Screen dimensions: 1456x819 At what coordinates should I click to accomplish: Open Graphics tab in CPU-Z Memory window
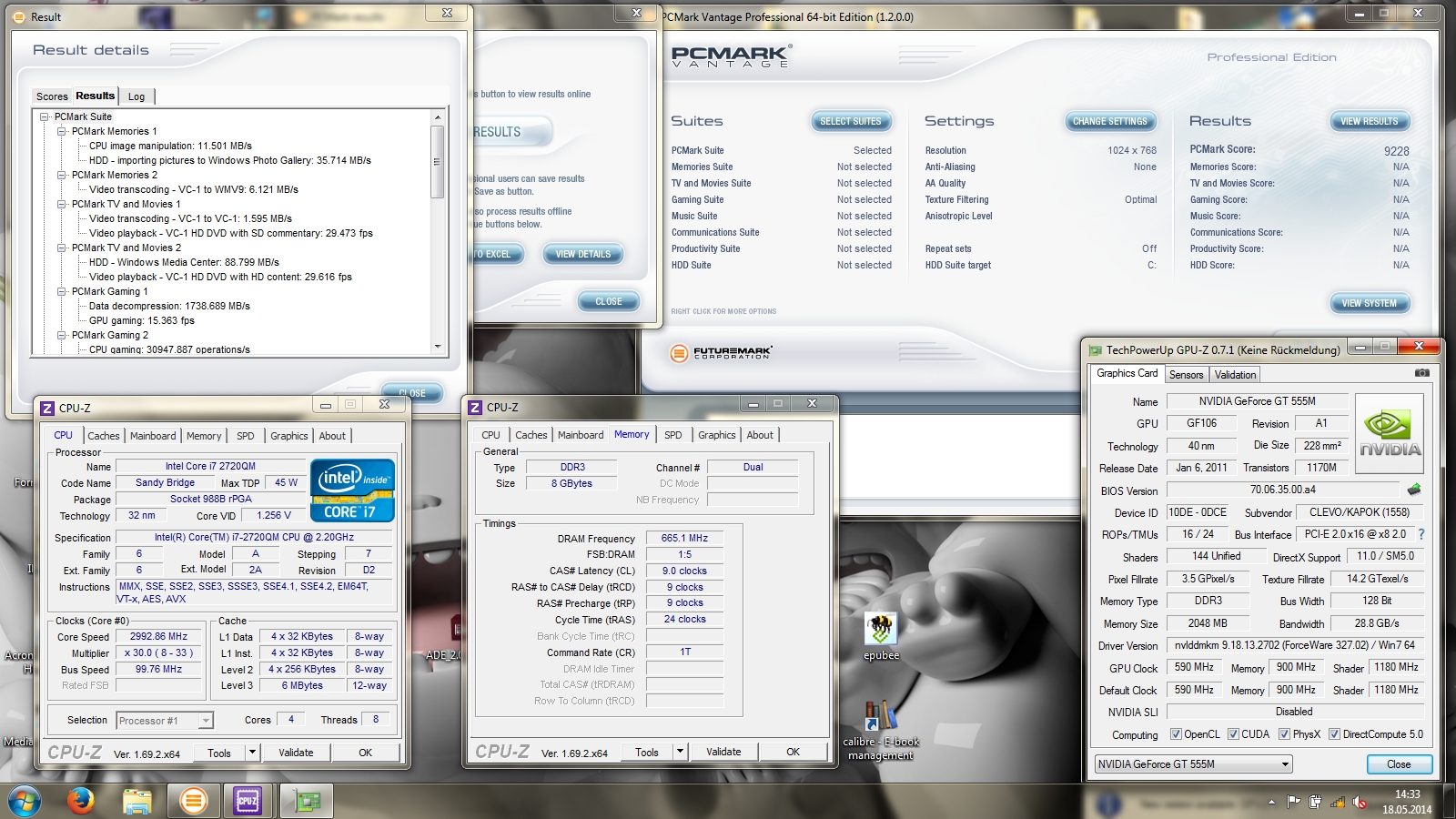(717, 435)
